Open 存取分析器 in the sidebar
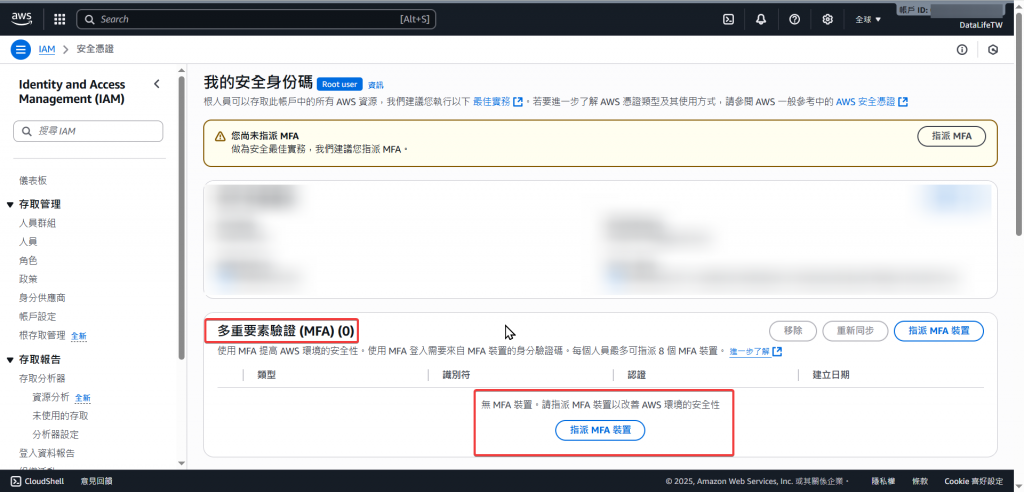The image size is (1024, 492). pyautogui.click(x=42, y=378)
